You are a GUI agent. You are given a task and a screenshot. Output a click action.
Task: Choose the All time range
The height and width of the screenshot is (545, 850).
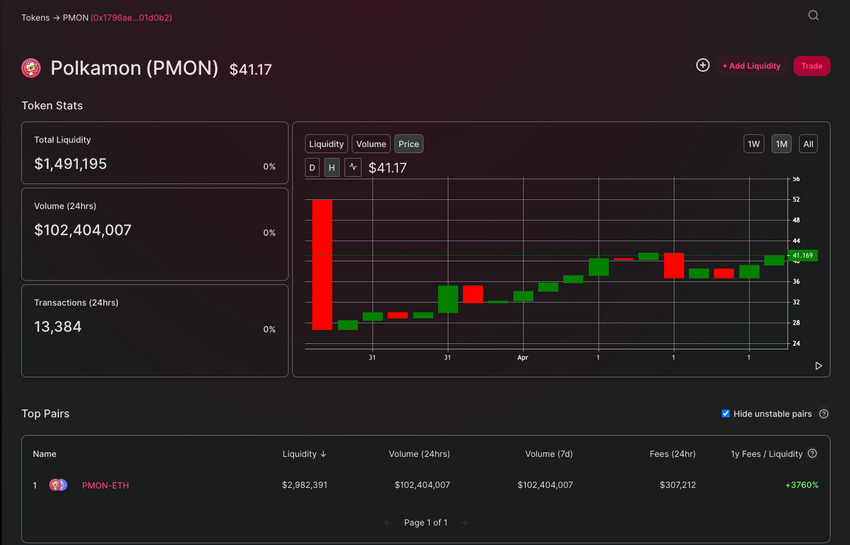point(808,144)
